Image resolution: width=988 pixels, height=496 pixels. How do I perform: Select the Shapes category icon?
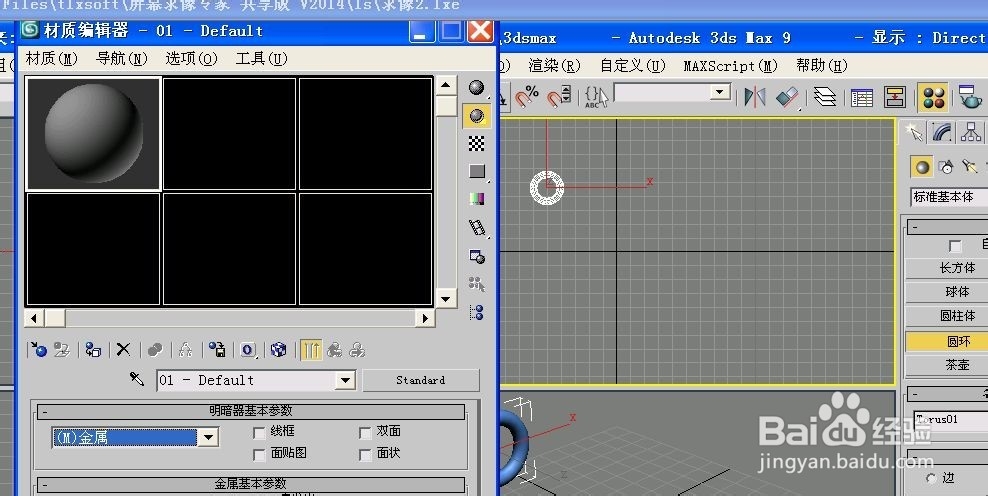(x=946, y=167)
